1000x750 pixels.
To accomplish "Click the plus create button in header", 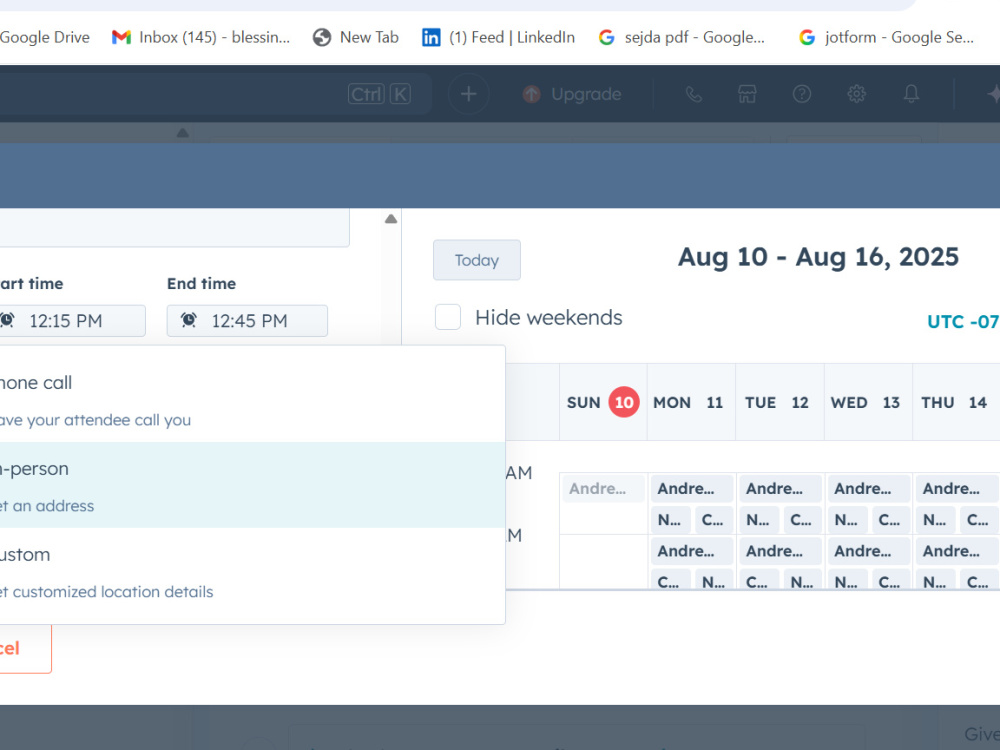I will [469, 94].
